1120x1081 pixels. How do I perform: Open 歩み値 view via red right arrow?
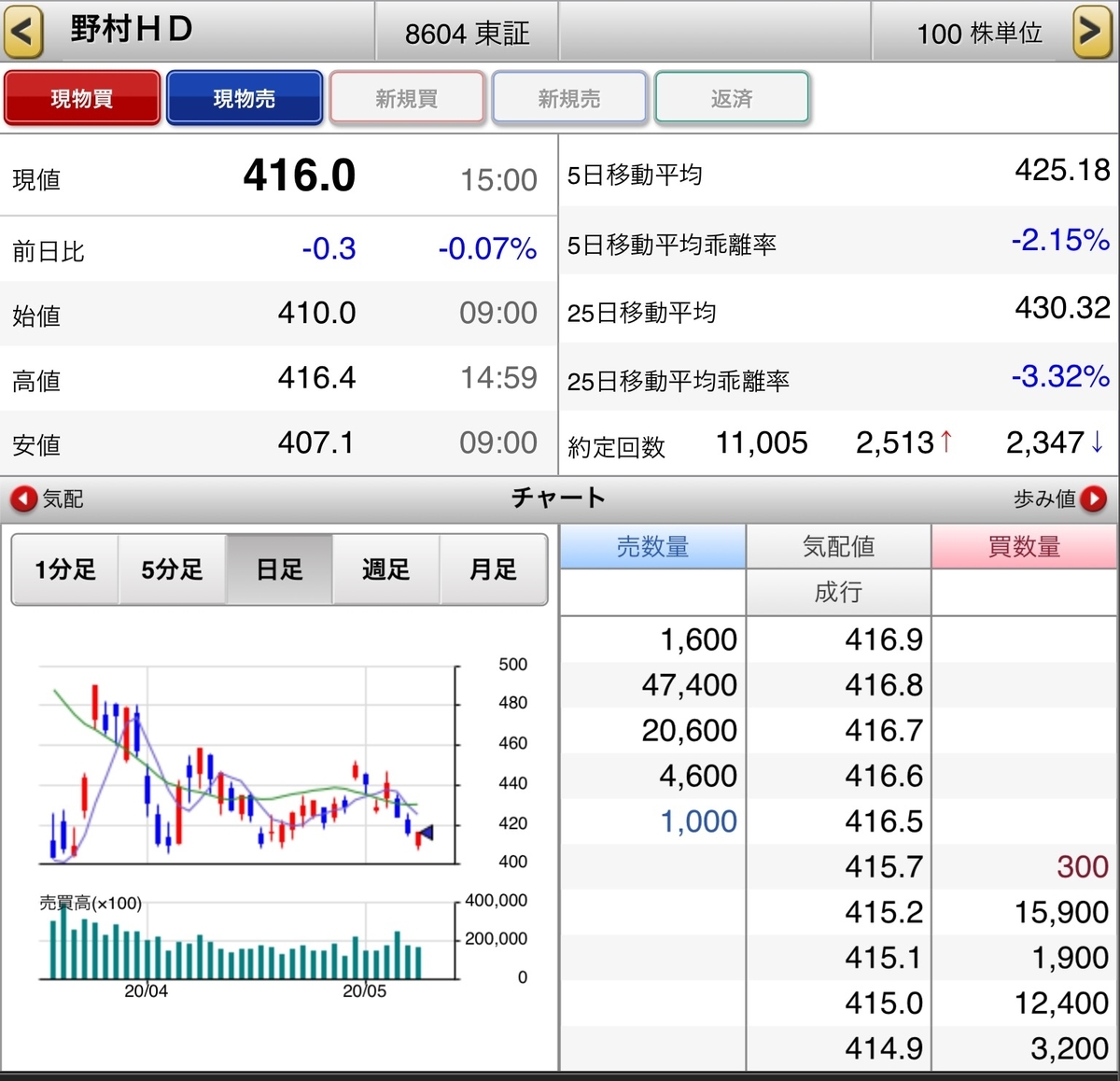[1093, 499]
